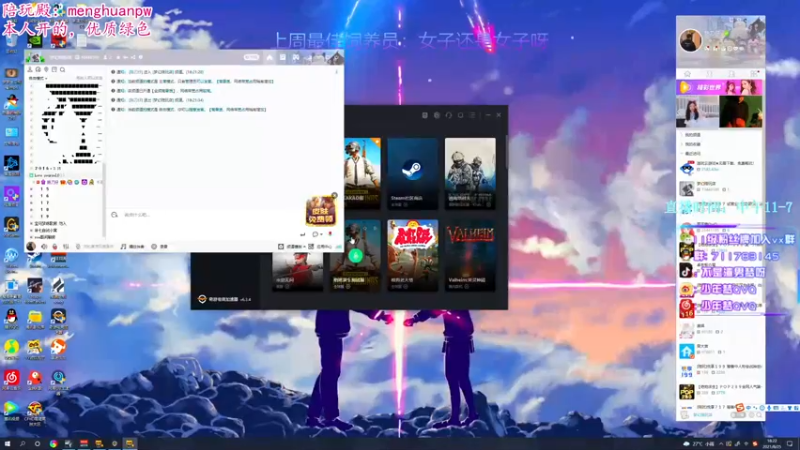Viewport: 800px width, 450px height.
Task: Open accelerator message bubble icon
Action: (461, 115)
